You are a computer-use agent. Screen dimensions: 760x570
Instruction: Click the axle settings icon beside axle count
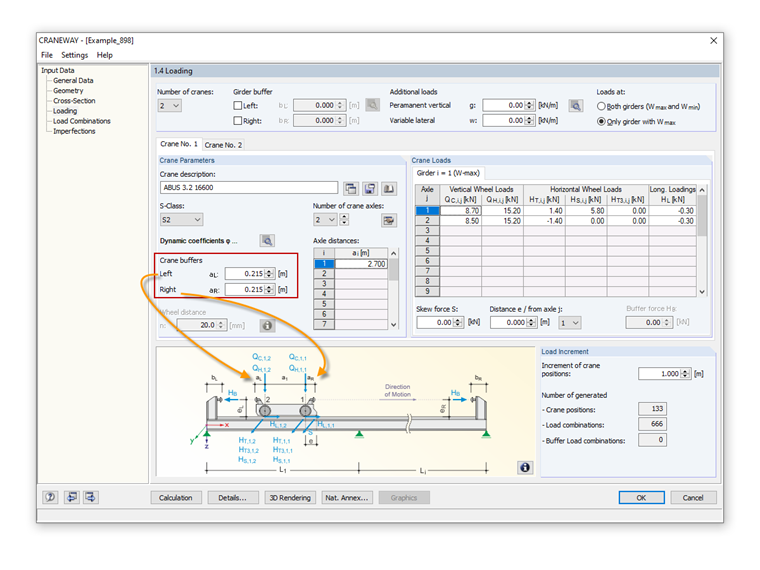point(389,219)
